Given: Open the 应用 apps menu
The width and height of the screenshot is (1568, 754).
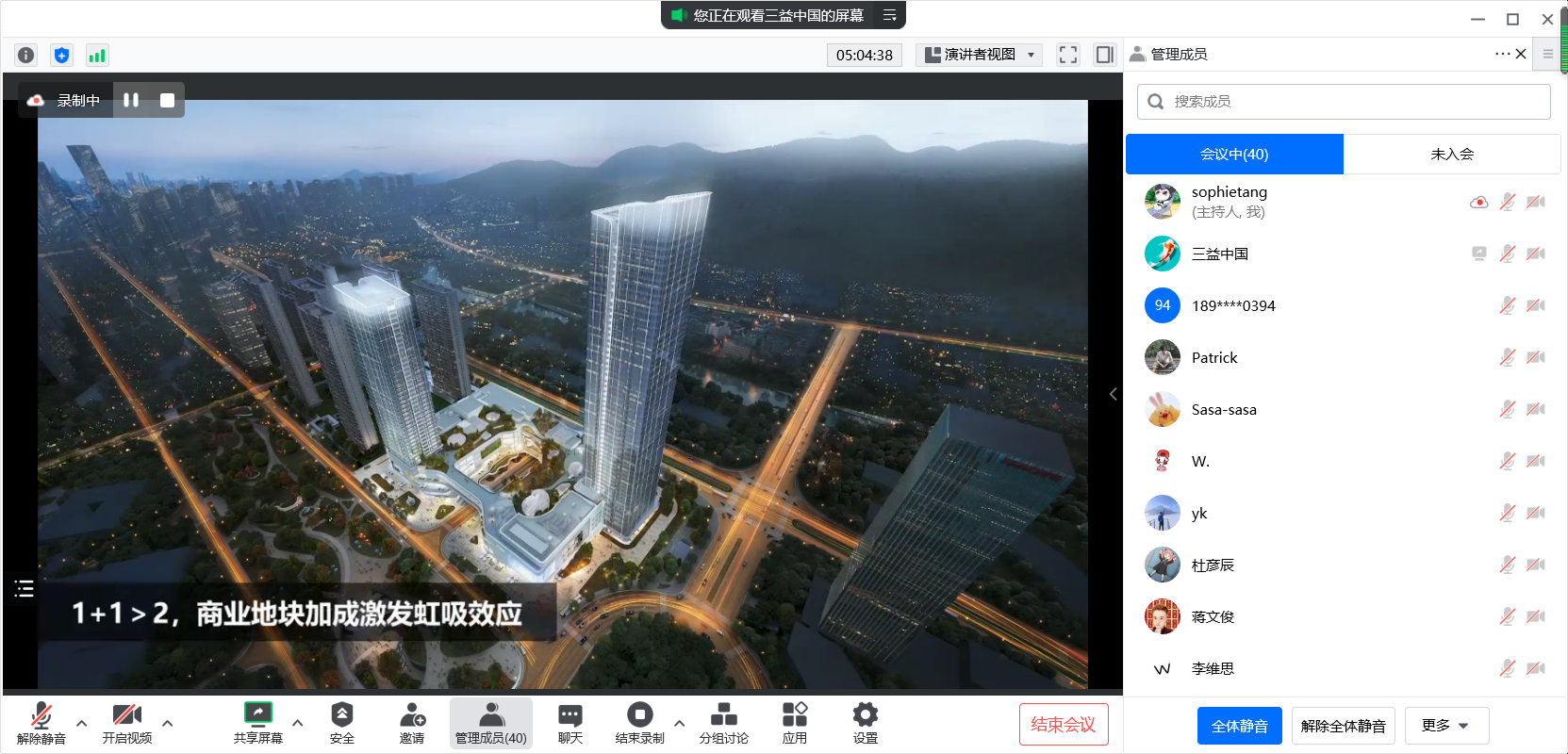Looking at the screenshot, I should (795, 724).
